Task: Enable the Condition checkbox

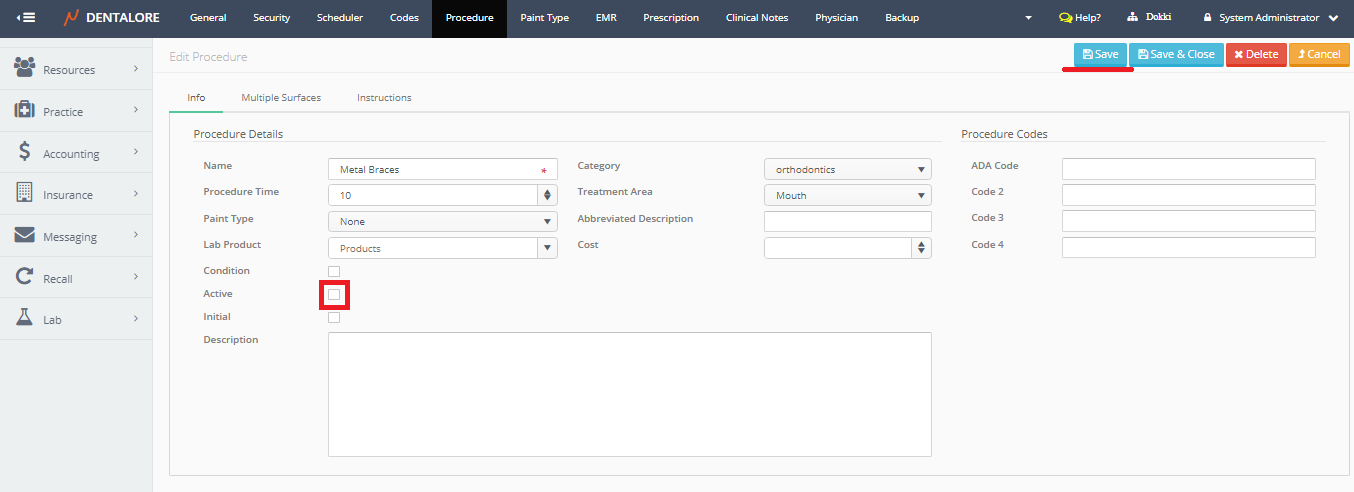Action: pos(334,271)
